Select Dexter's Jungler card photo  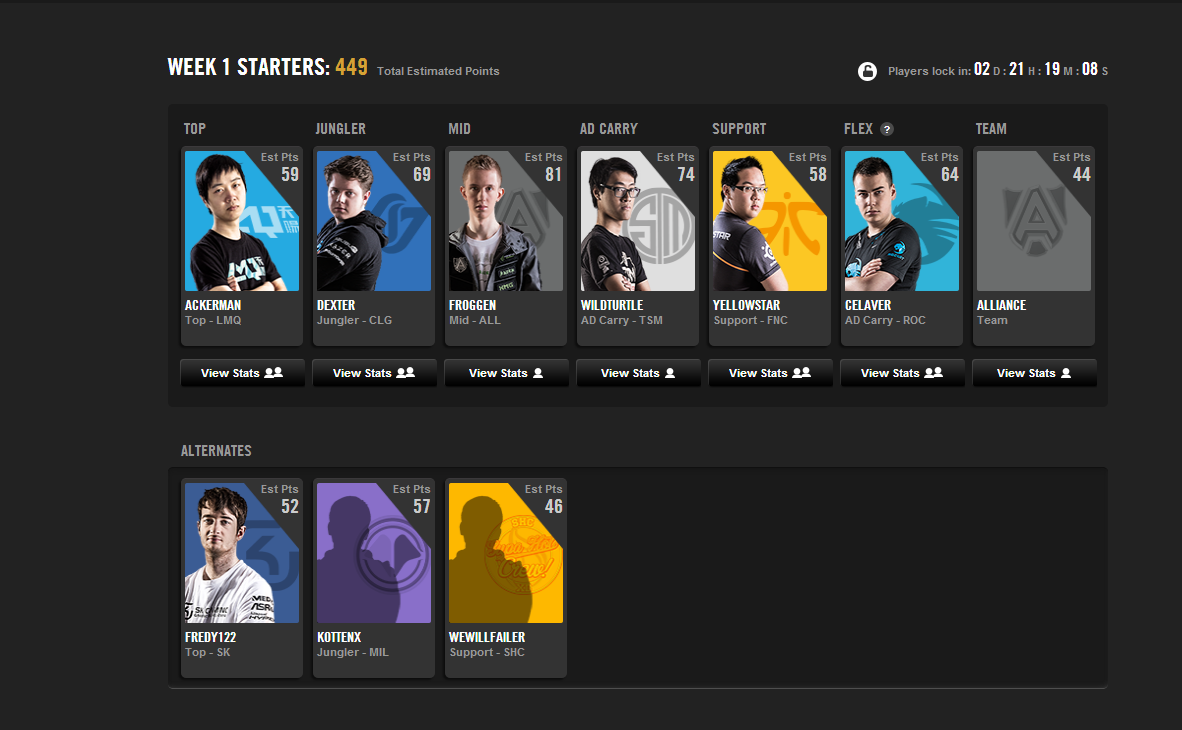pyautogui.click(x=374, y=221)
